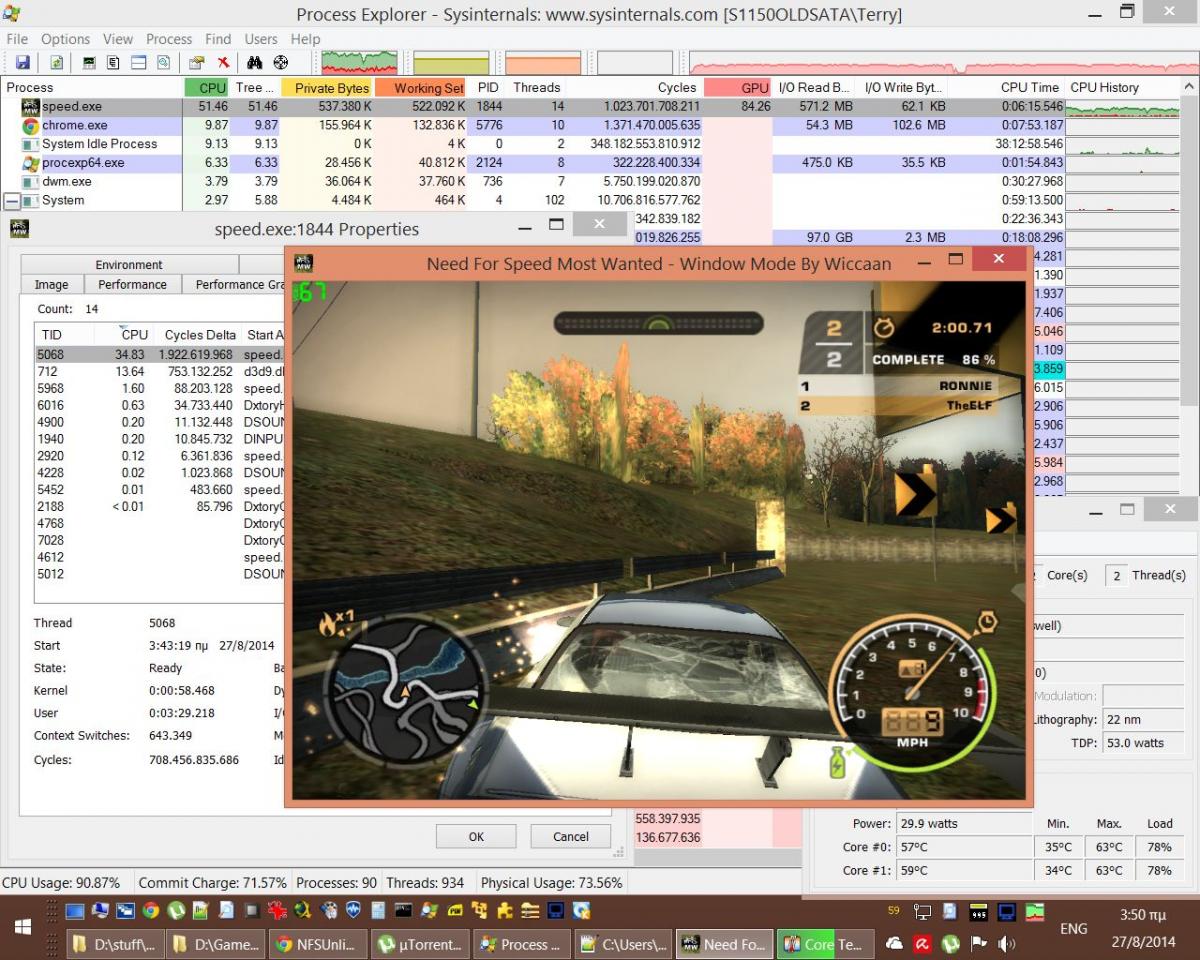Screen dimensions: 1200x960
Task: Click the orange physical memory mini graph
Action: [x=543, y=63]
